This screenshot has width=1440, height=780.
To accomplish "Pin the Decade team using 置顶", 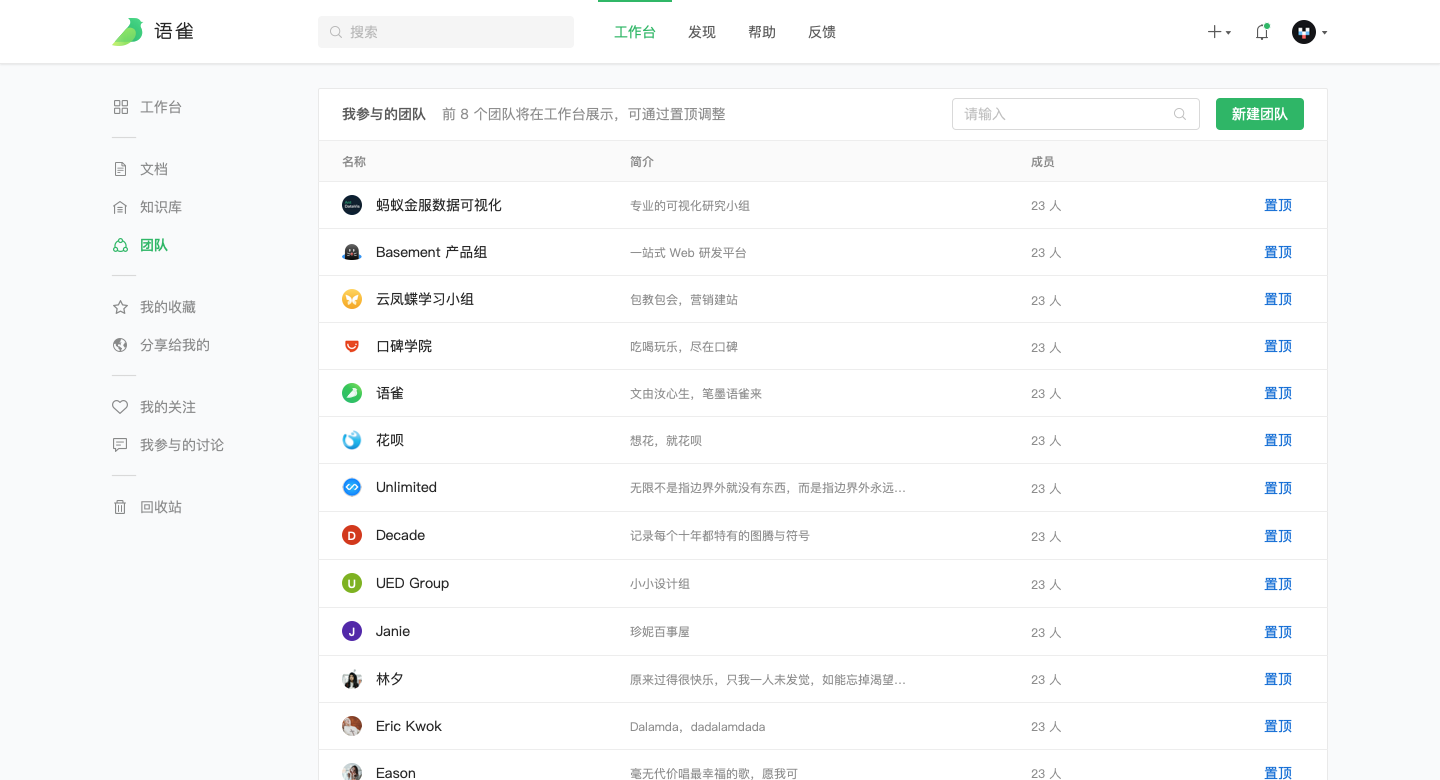I will pos(1278,536).
